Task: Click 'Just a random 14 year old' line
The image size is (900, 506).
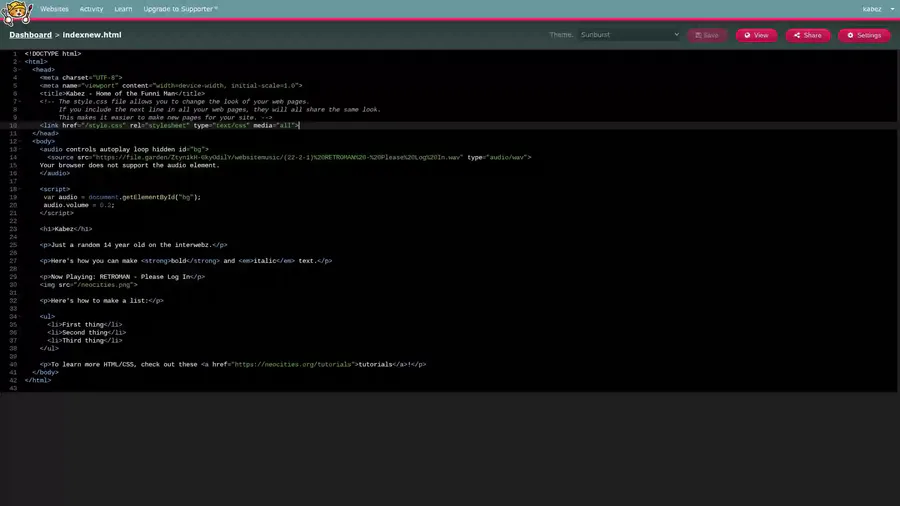Action: [133, 246]
